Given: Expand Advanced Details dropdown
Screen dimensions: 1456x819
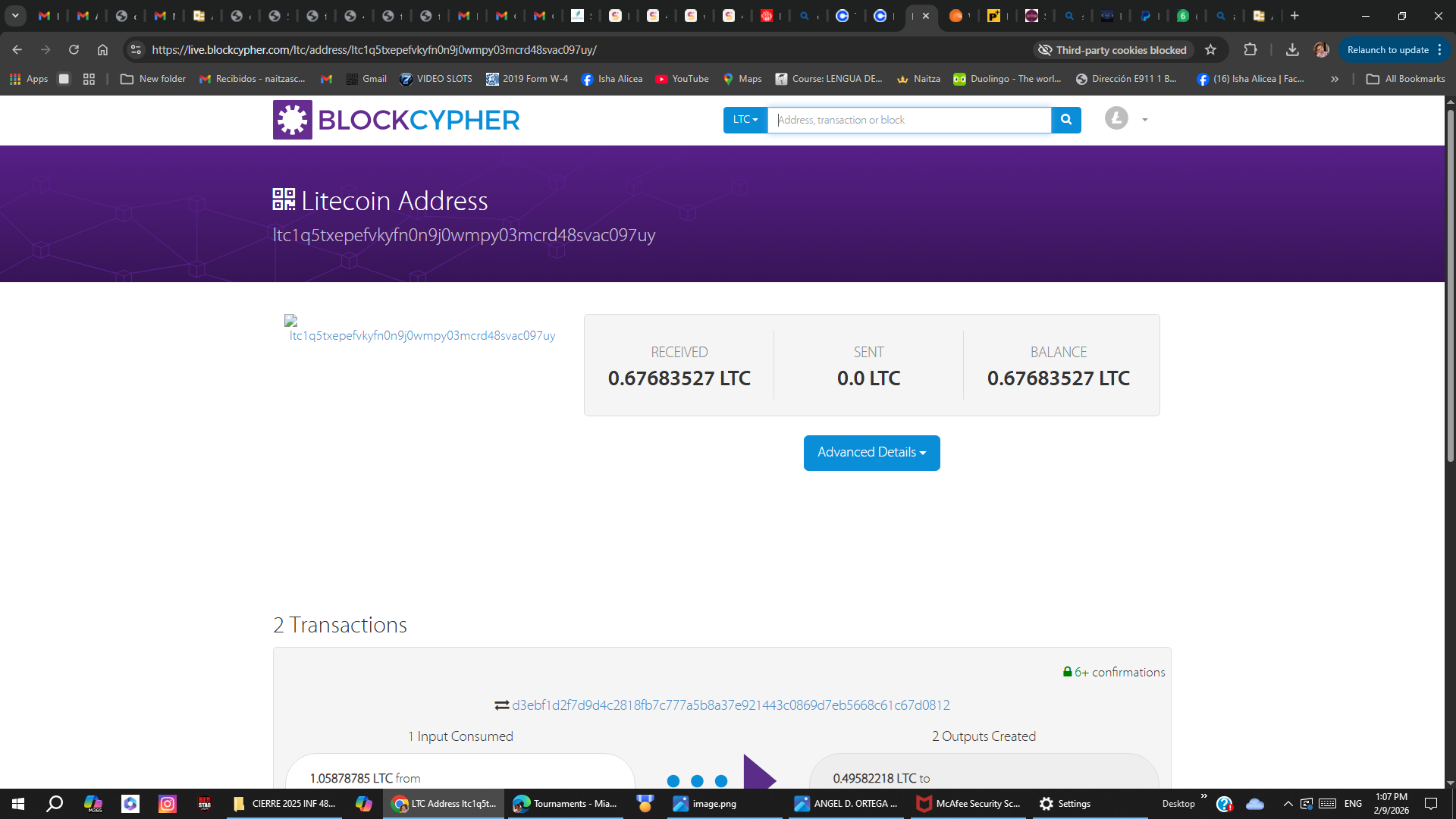Looking at the screenshot, I should pyautogui.click(x=871, y=453).
